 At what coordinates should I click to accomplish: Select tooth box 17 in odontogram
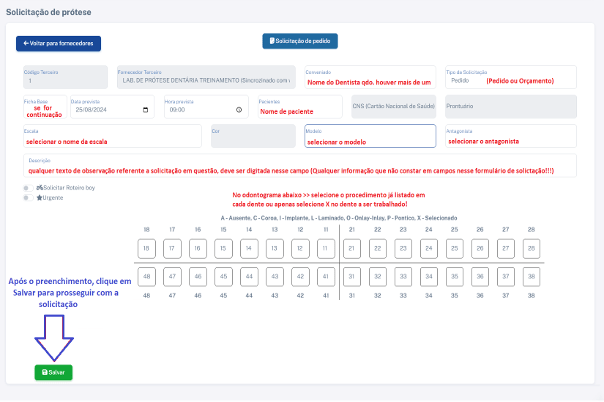pos(172,249)
